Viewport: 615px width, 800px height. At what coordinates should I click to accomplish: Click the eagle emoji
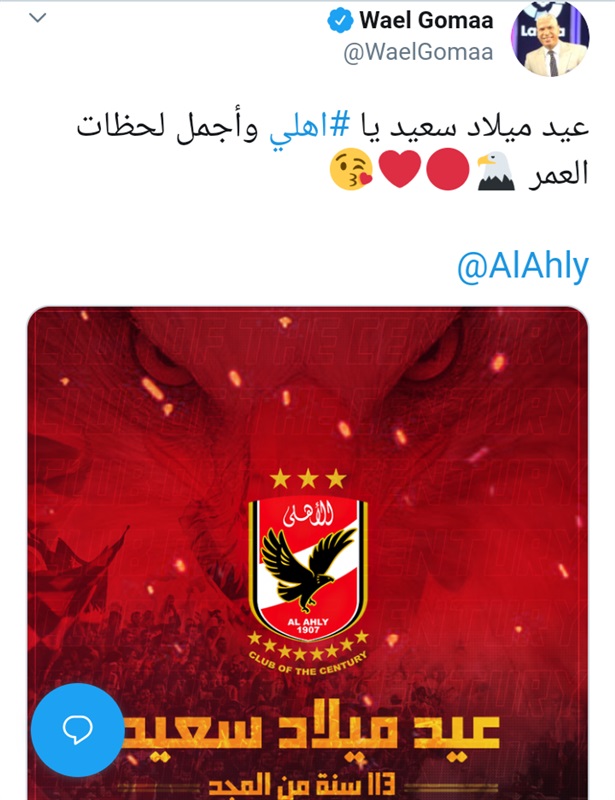coord(496,171)
